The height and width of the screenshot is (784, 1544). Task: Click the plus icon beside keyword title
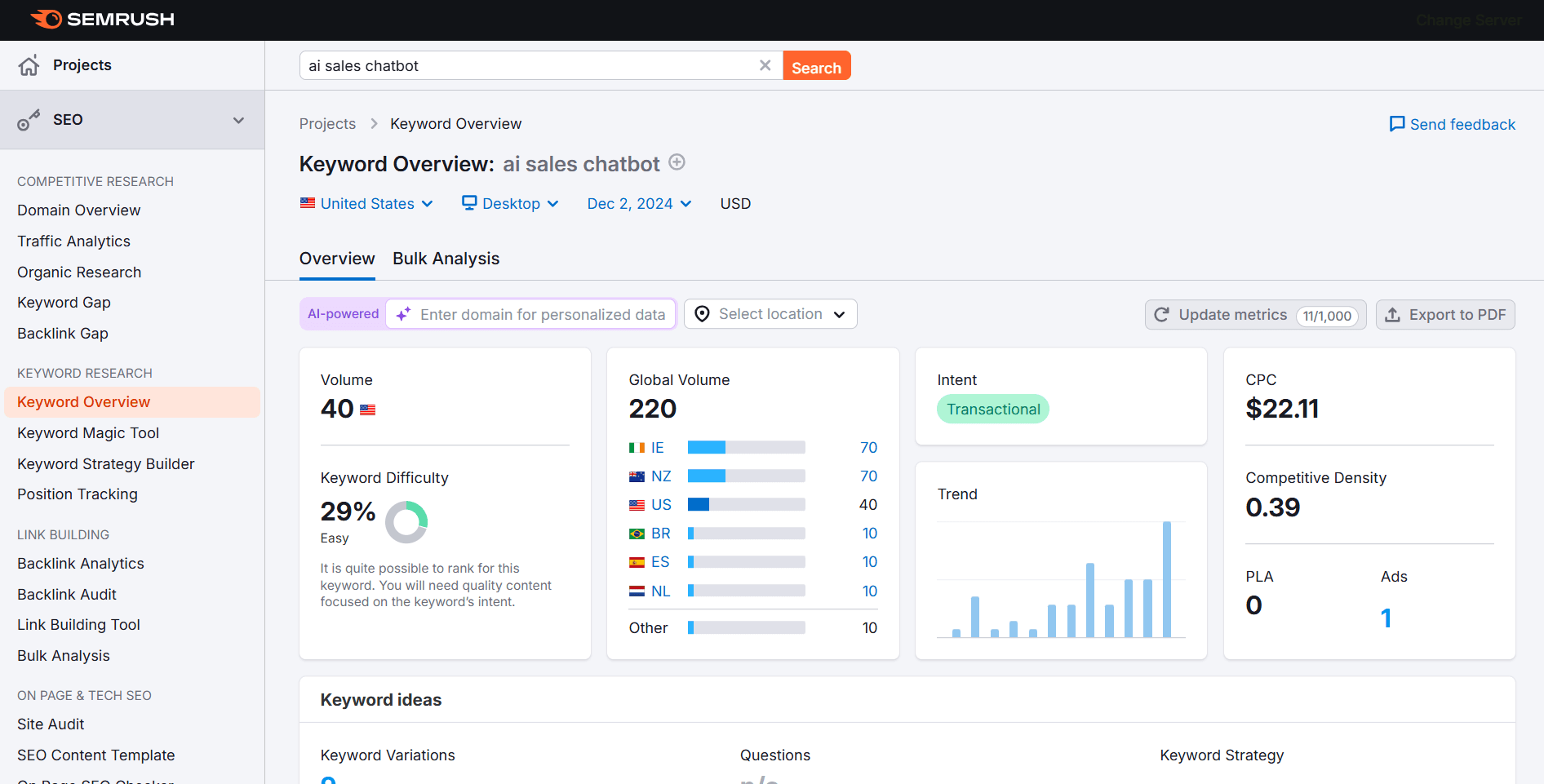coord(677,162)
